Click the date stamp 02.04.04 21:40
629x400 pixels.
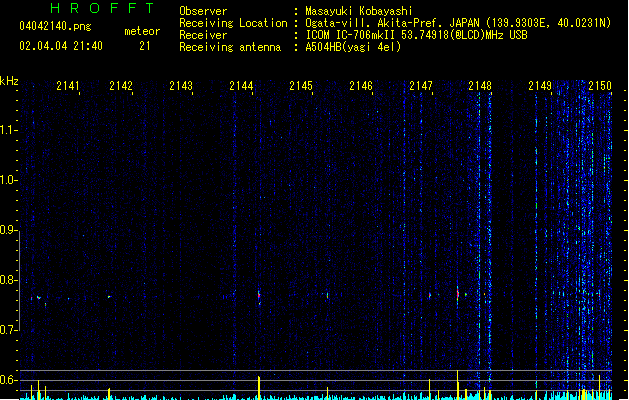pos(61,46)
